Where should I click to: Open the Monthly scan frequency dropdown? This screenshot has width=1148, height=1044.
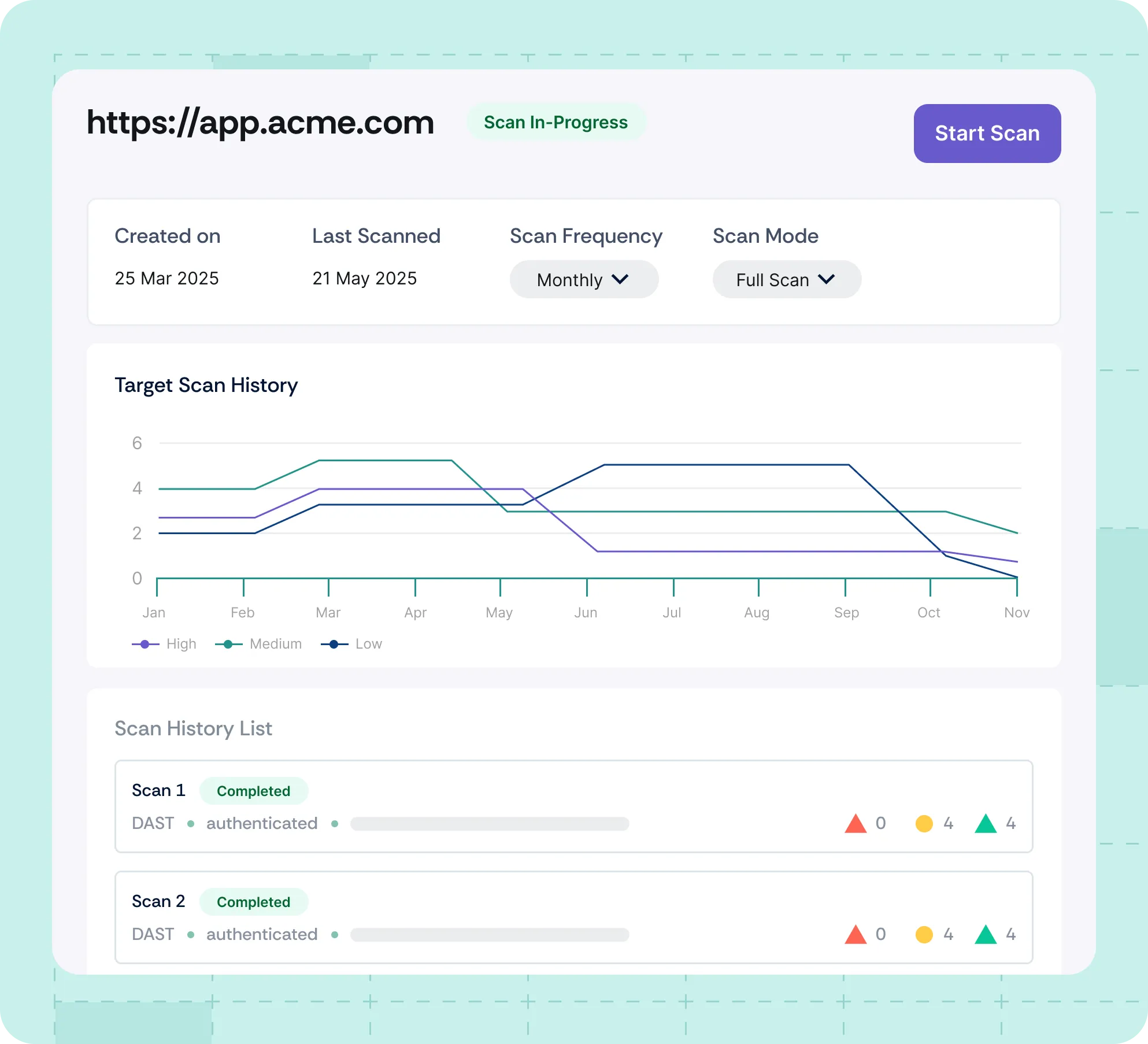[583, 280]
